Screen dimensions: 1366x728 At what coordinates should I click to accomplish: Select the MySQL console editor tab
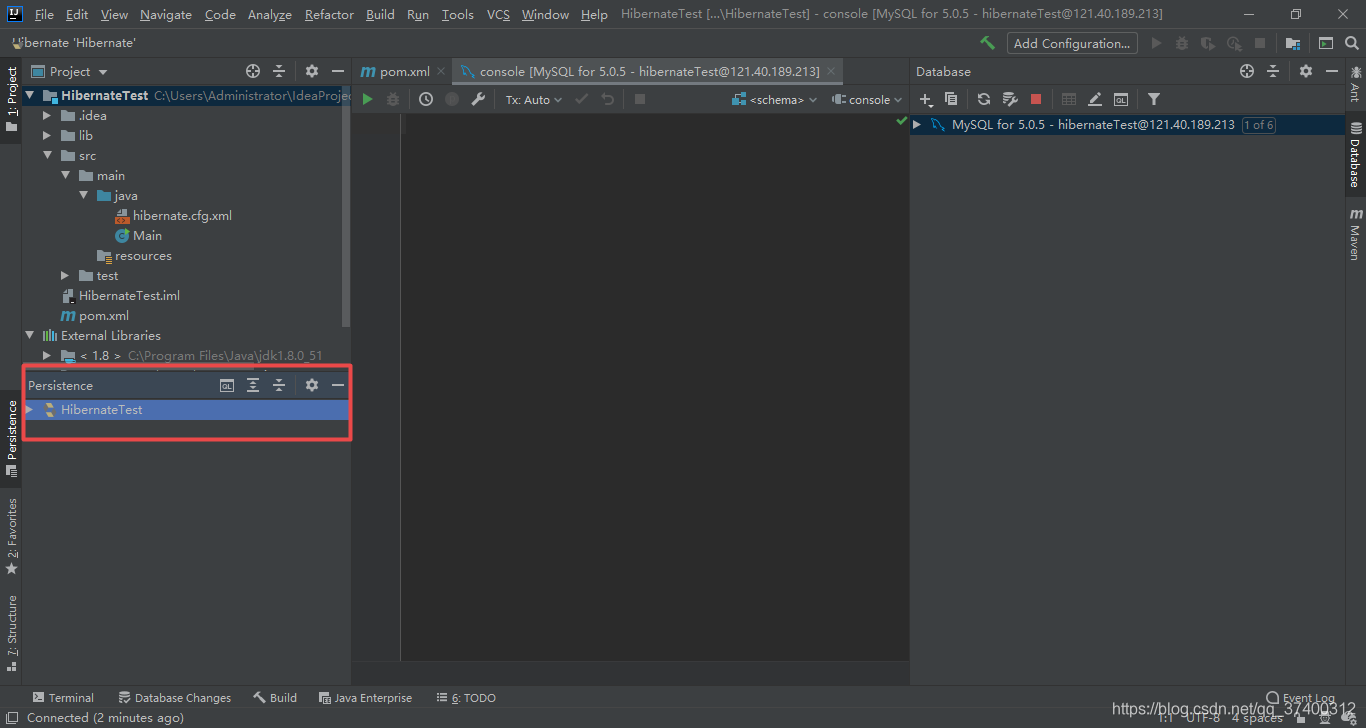[648, 72]
